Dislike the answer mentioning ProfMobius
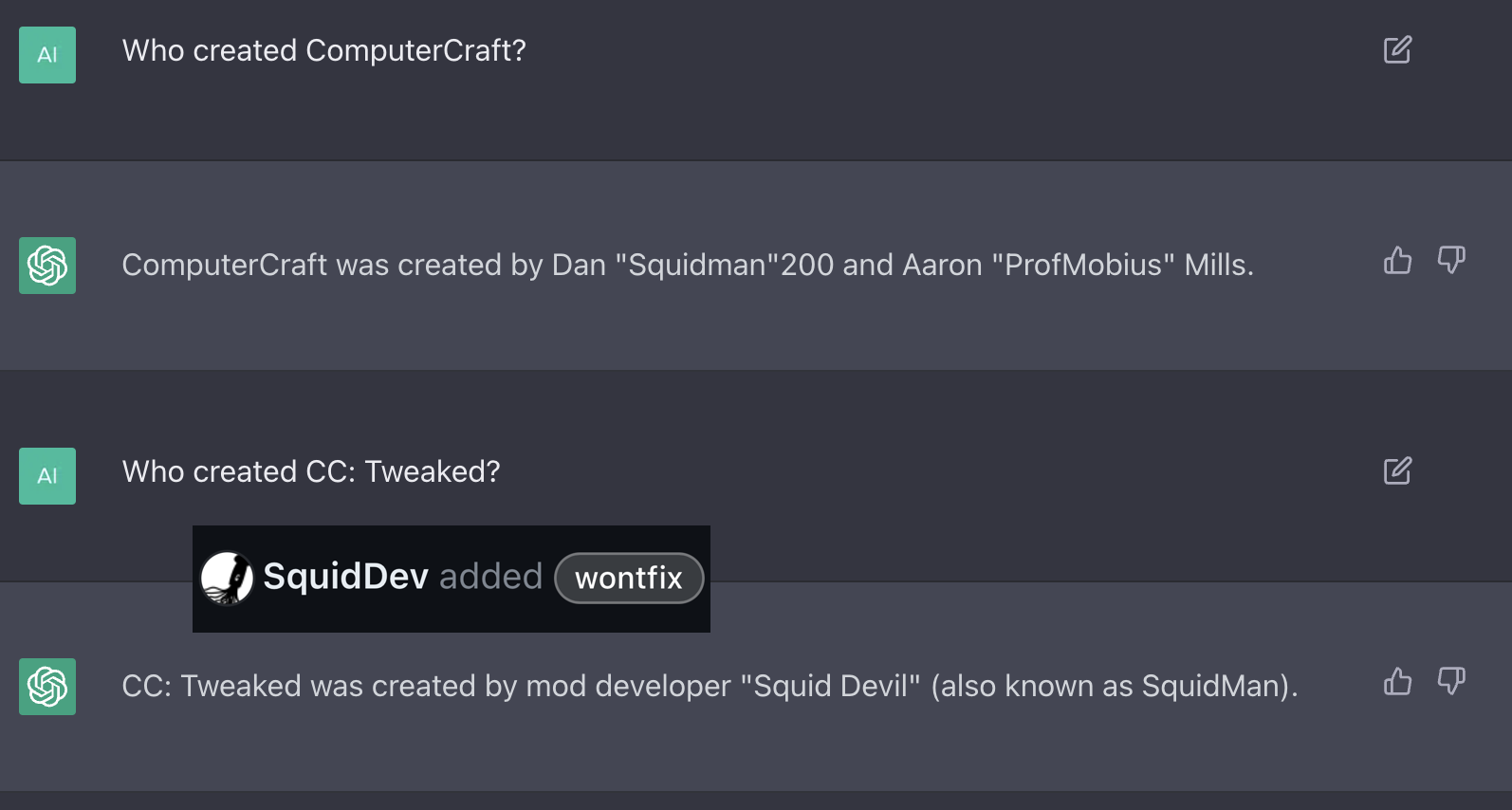 click(x=1451, y=261)
